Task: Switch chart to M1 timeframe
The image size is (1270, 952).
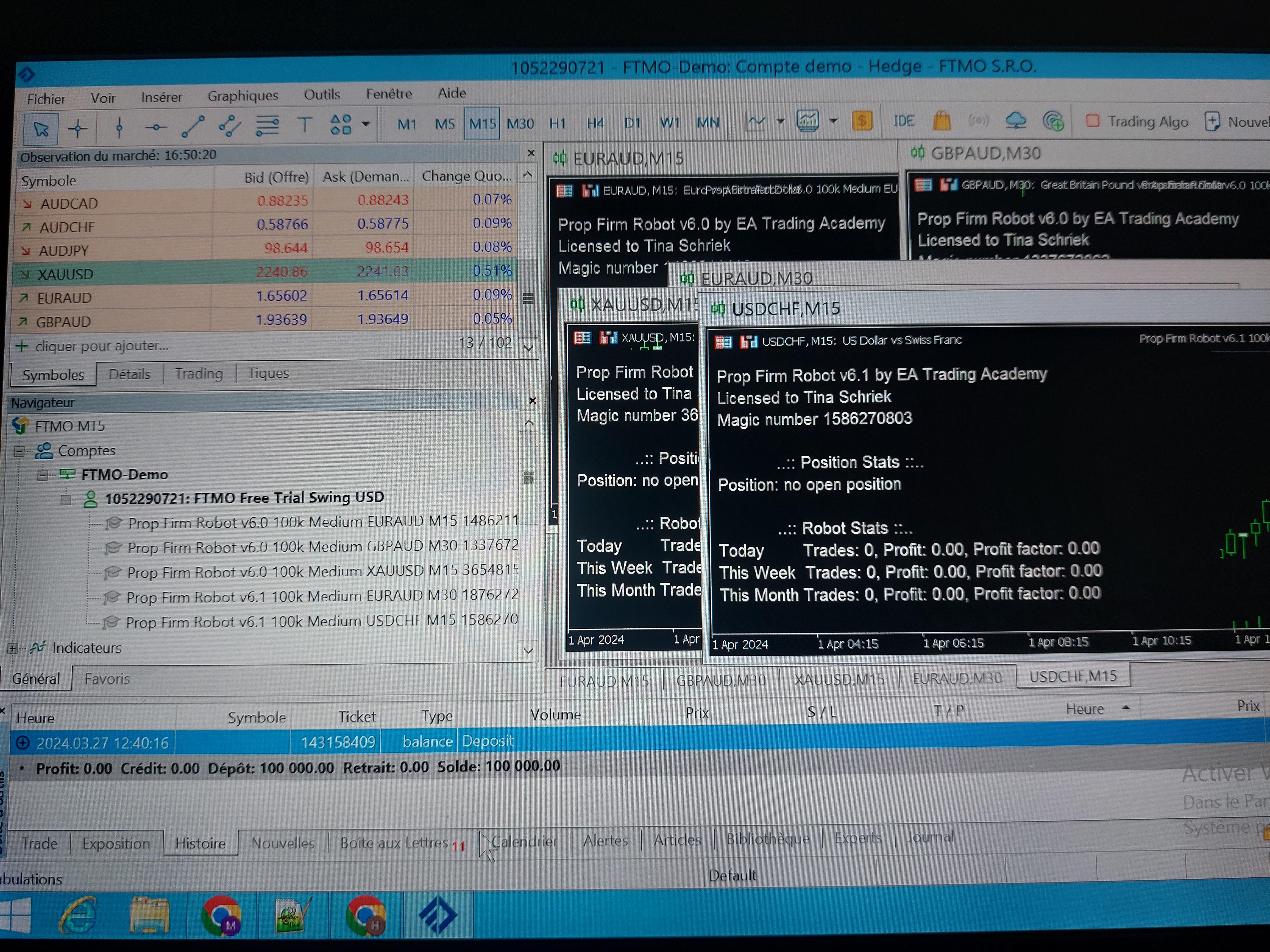Action: 407,124
